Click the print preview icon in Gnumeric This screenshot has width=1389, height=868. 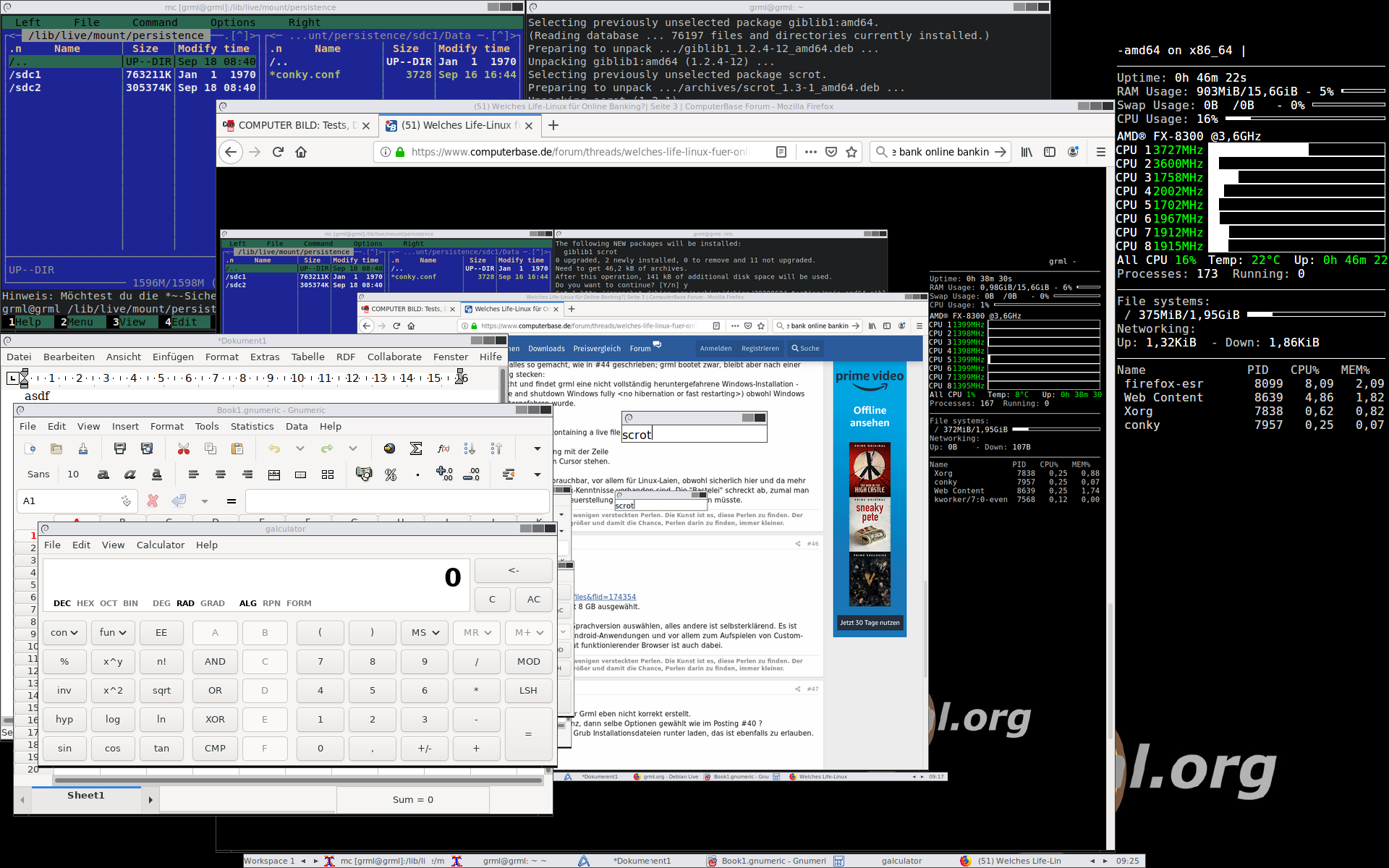tap(147, 449)
